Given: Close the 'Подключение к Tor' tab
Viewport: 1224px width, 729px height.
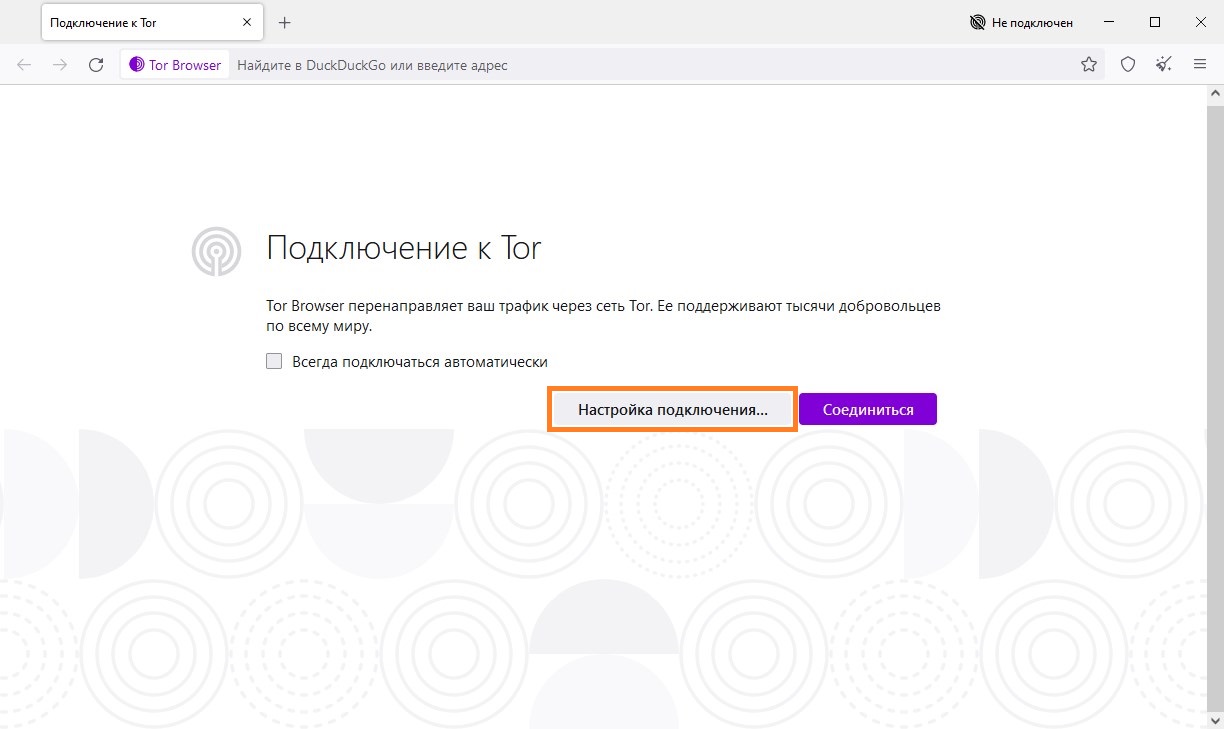Looking at the screenshot, I should 246,22.
